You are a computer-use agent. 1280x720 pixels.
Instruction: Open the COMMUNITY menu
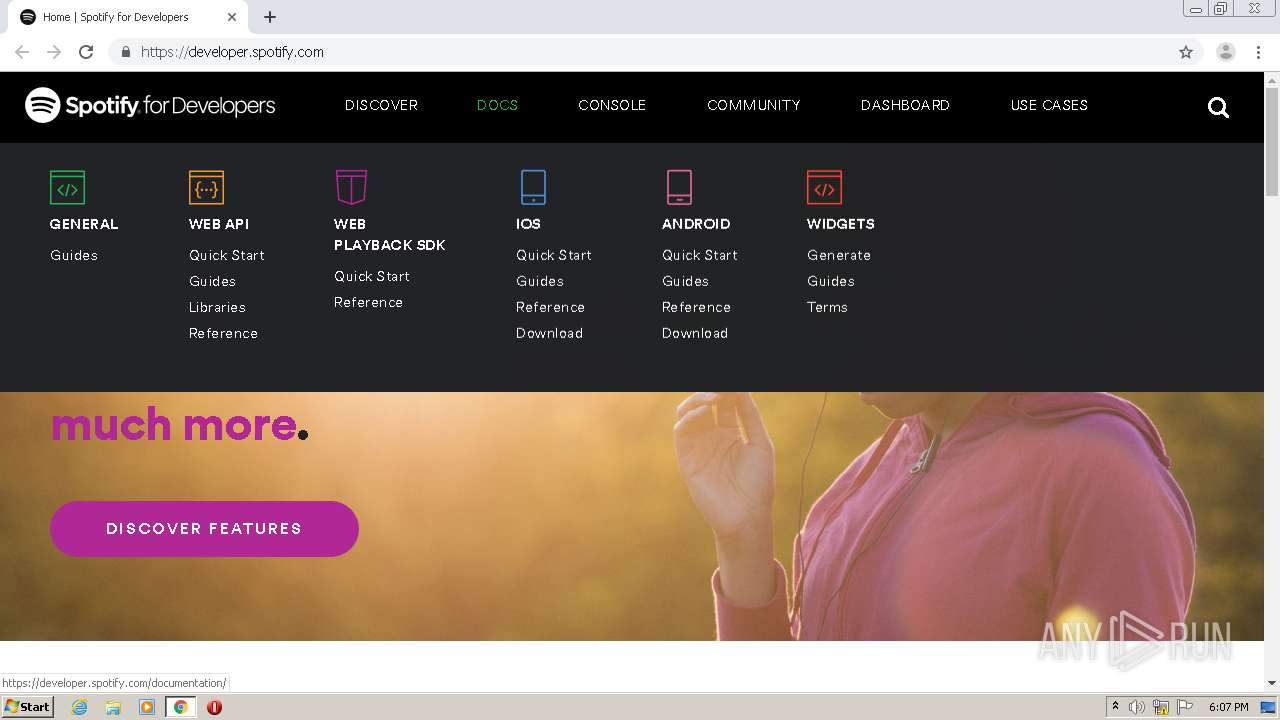(x=753, y=105)
